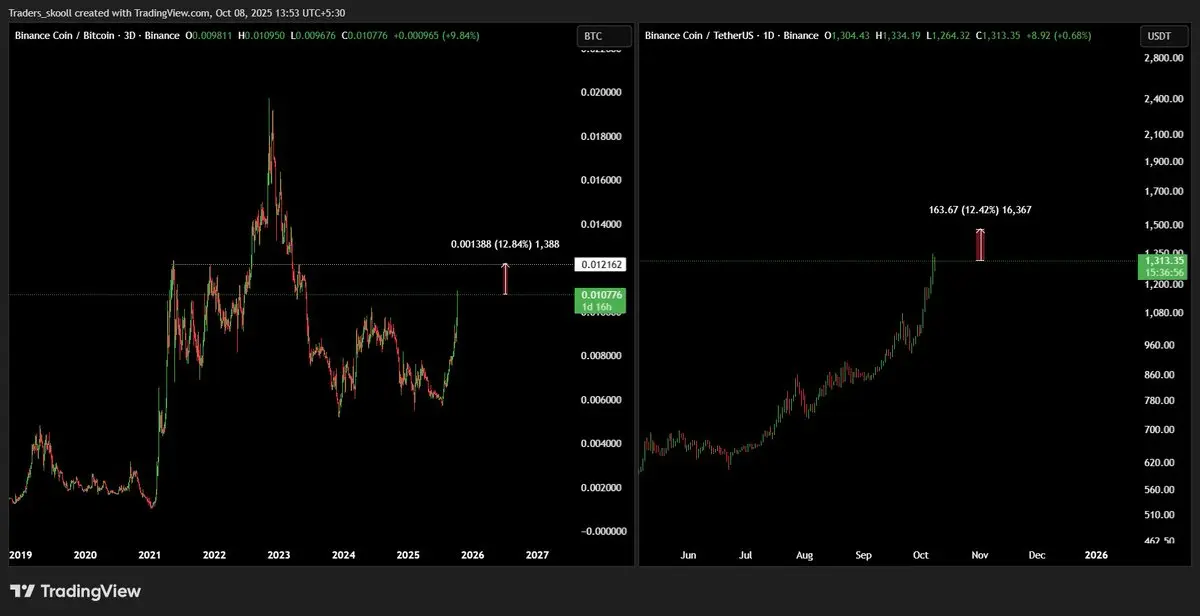This screenshot has width=1200, height=616.
Task: Click the TradingView logo at bottom left
Action: 75,592
